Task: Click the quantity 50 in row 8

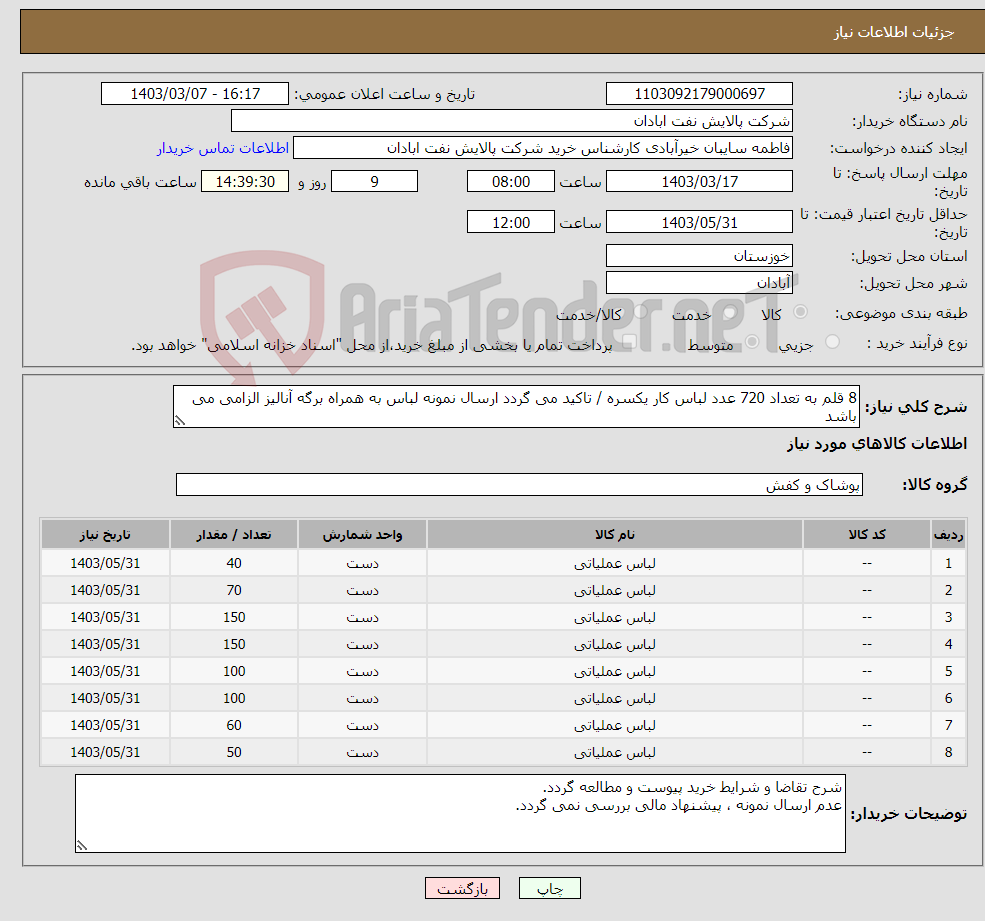Action: click(234, 753)
